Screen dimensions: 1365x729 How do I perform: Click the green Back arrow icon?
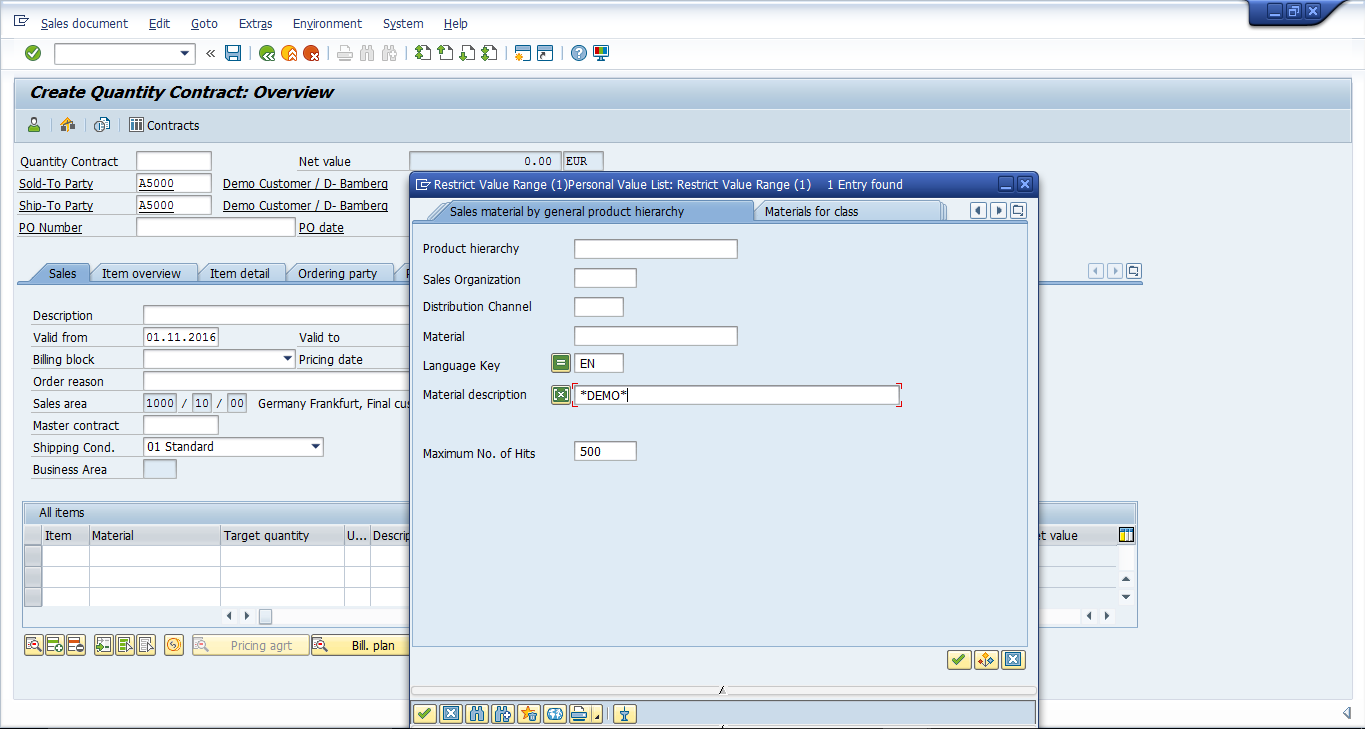(267, 53)
